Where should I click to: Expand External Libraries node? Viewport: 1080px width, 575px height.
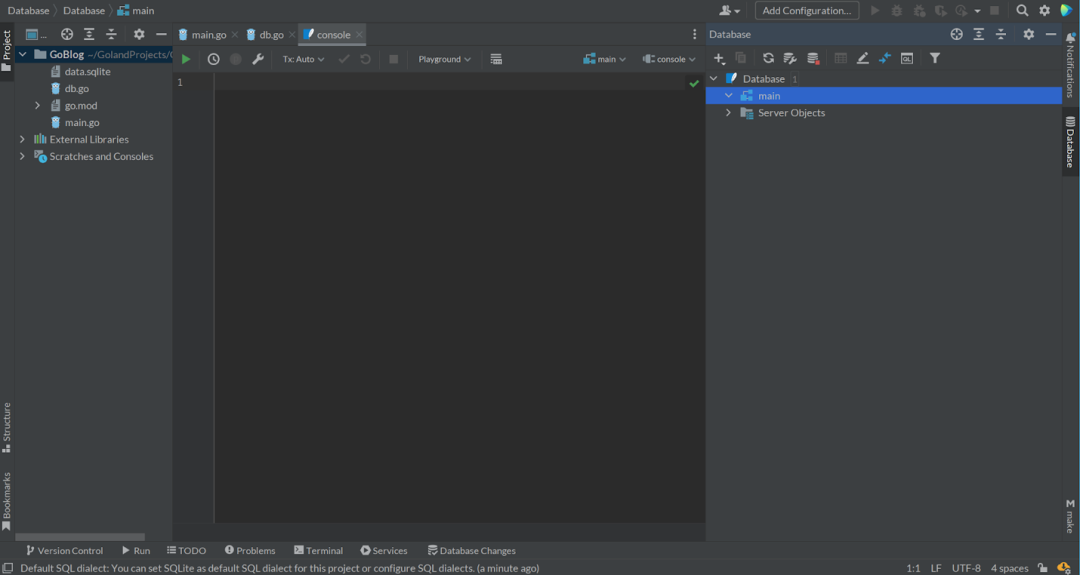pyautogui.click(x=23, y=139)
